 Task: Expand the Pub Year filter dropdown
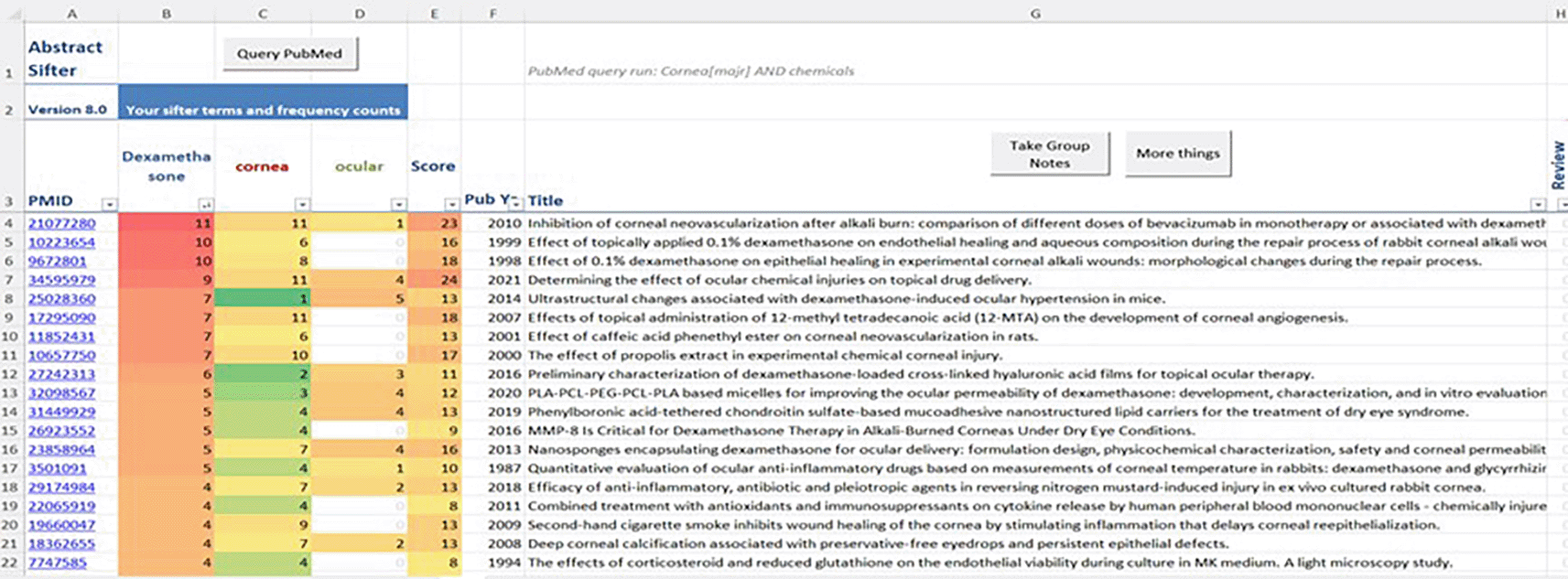[515, 202]
